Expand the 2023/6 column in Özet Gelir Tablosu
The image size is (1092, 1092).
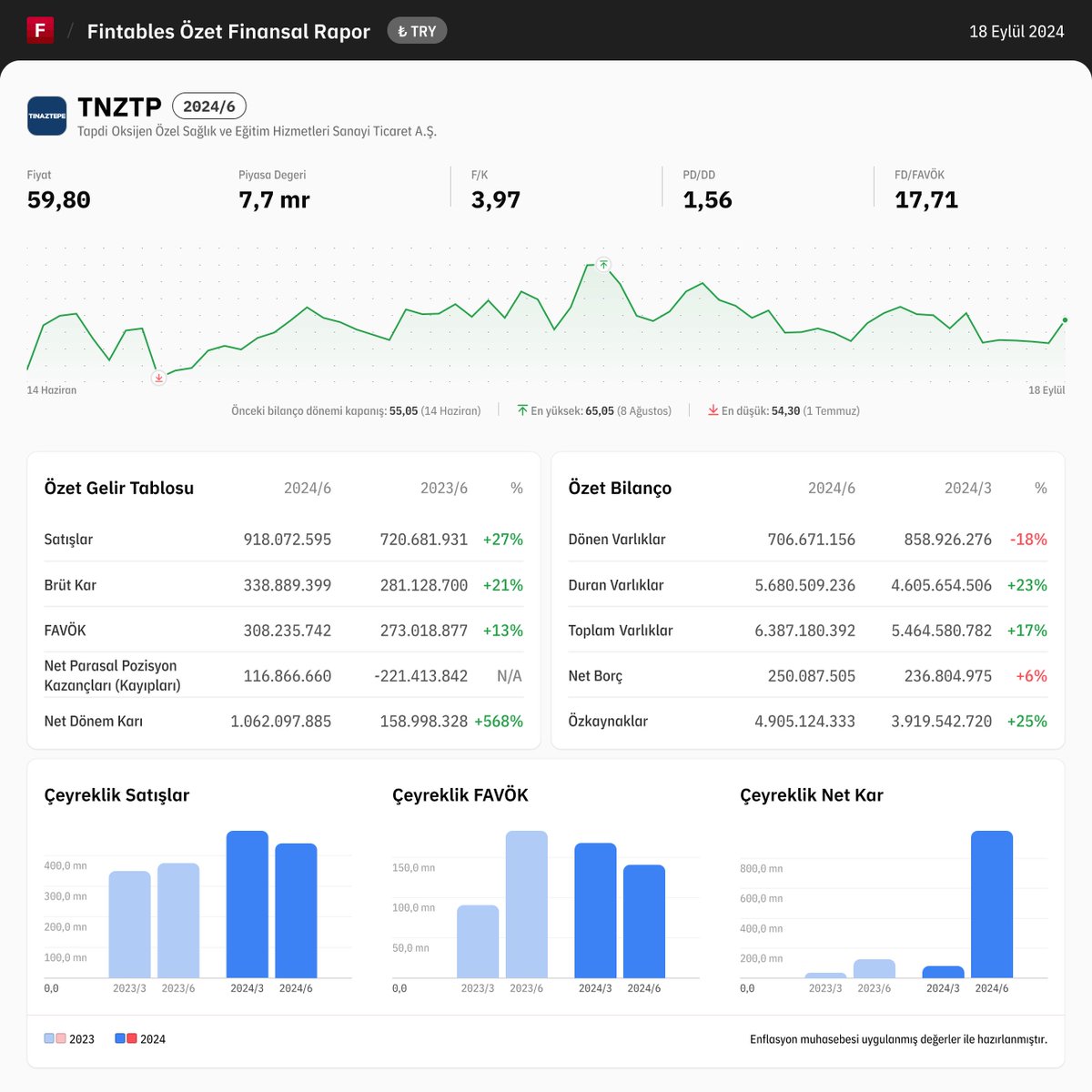point(444,488)
